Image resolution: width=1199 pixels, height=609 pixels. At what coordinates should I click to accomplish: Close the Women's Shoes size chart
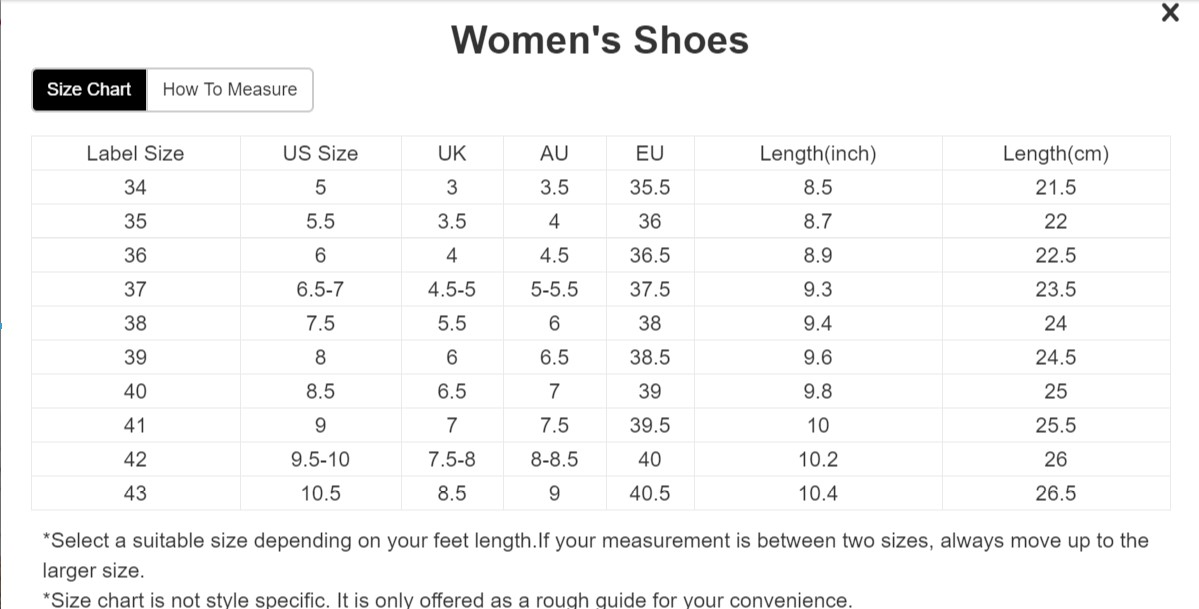pos(1169,14)
